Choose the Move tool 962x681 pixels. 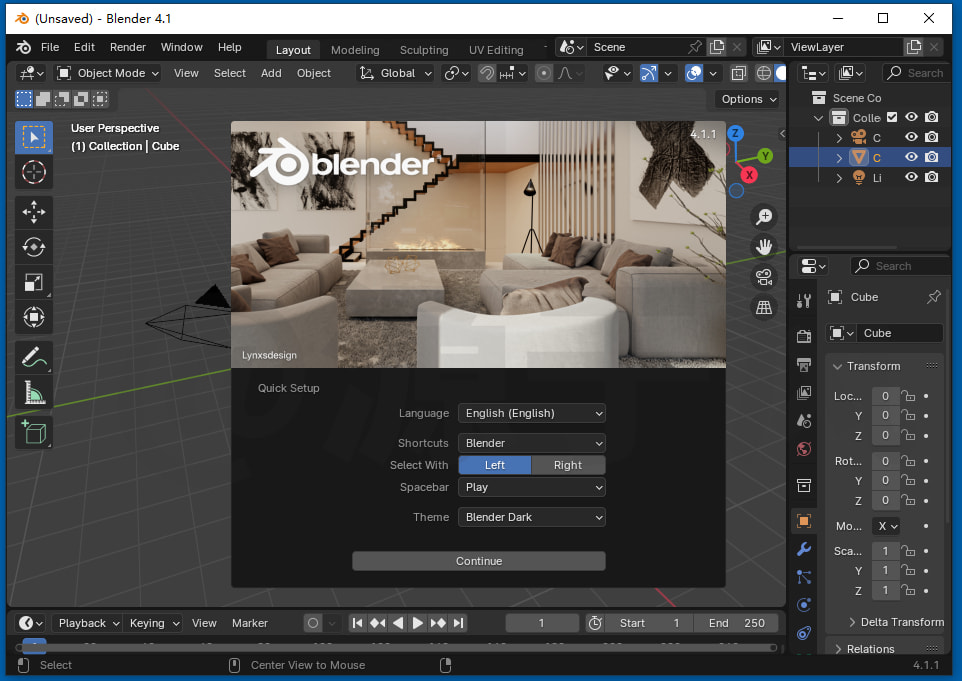coord(34,212)
